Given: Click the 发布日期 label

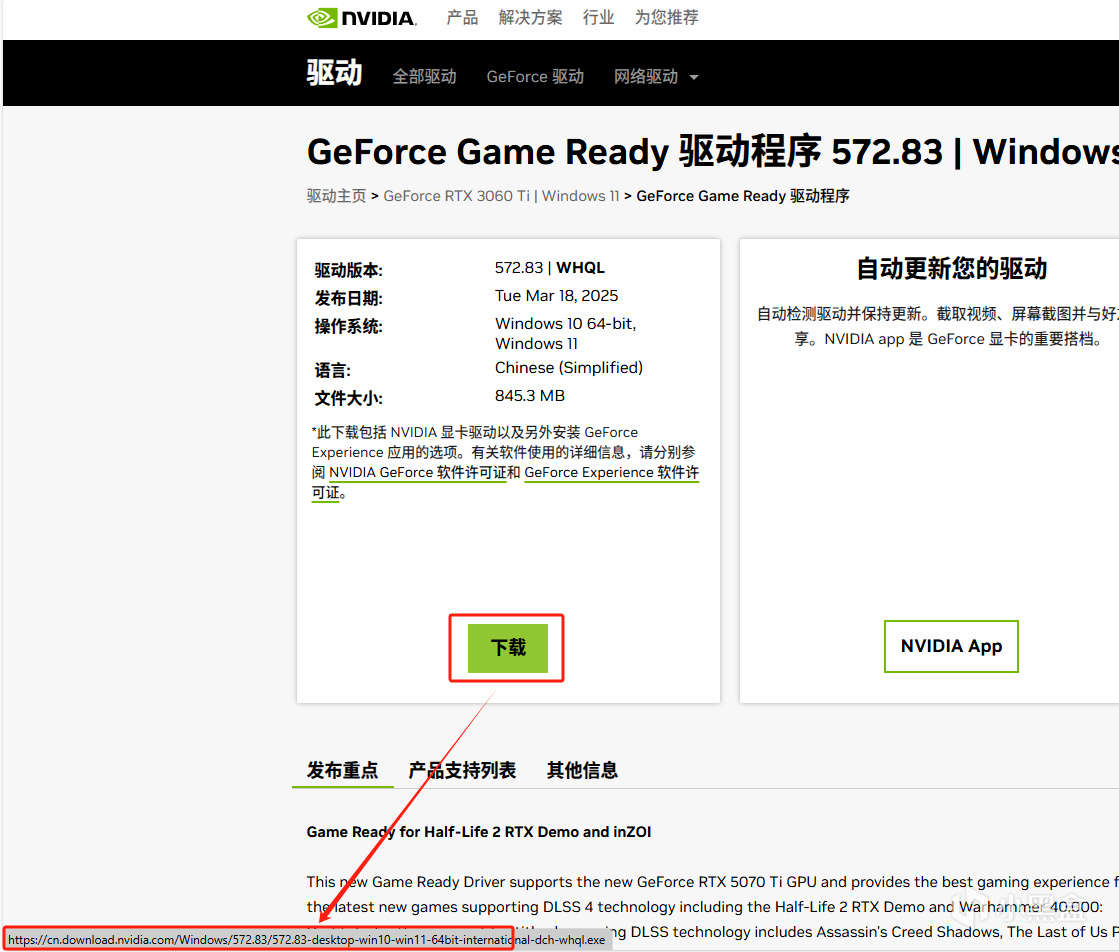Looking at the screenshot, I should click(348, 298).
